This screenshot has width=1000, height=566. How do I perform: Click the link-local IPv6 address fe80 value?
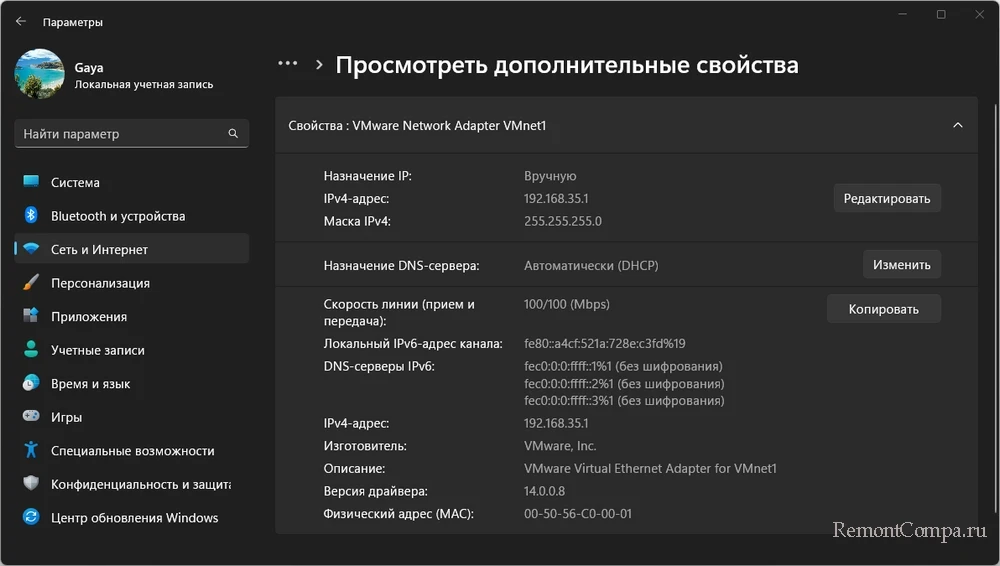tap(605, 343)
